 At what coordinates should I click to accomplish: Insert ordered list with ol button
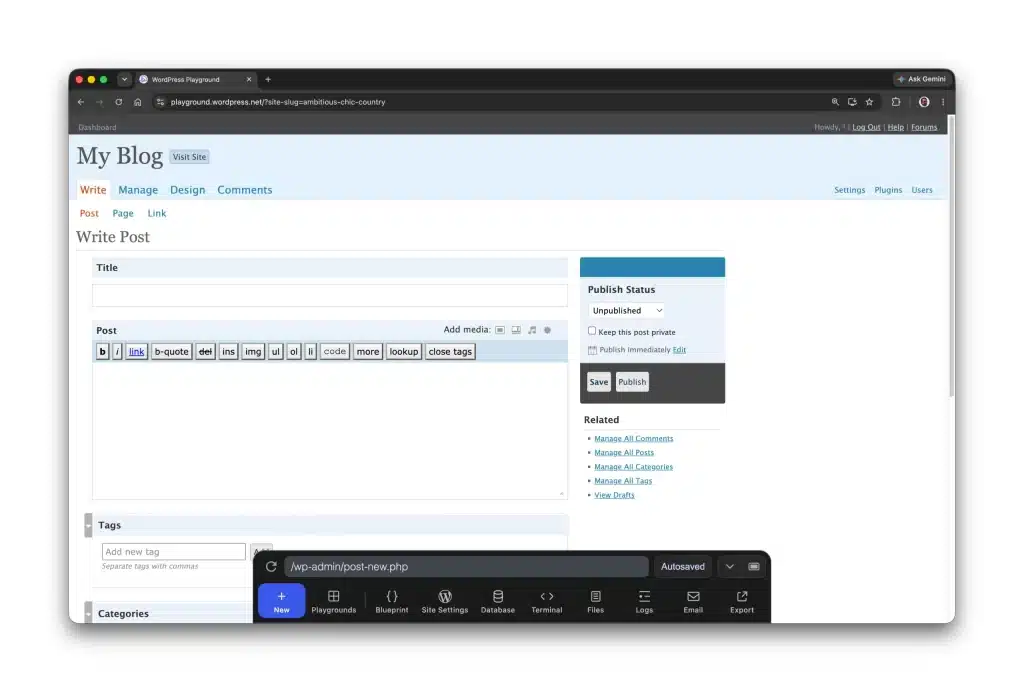point(294,351)
